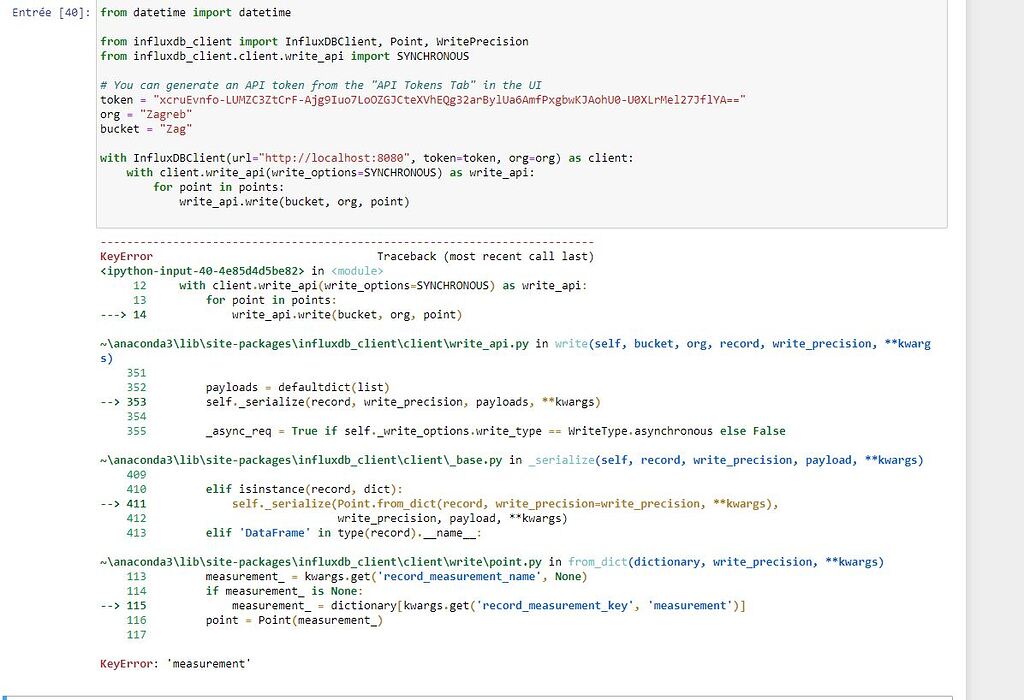The height and width of the screenshot is (700, 1024).
Task: Click traceback line 411 Point.from_dict call
Action: 505,504
